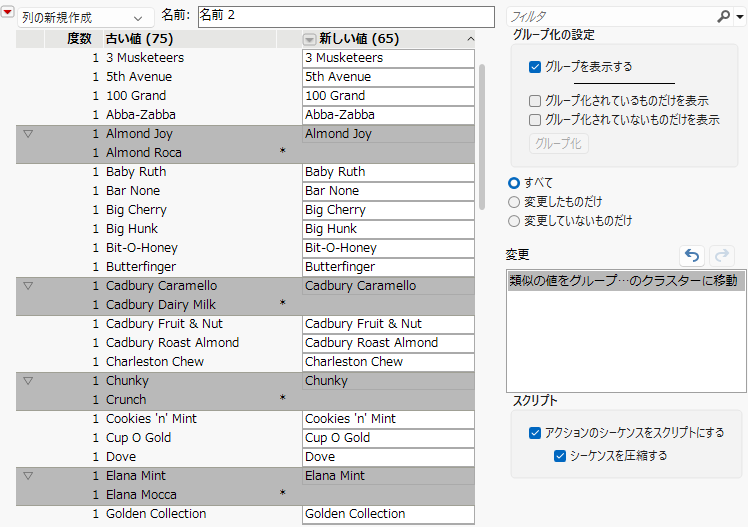
Task: Click the redo arrow button
Action: [722, 256]
